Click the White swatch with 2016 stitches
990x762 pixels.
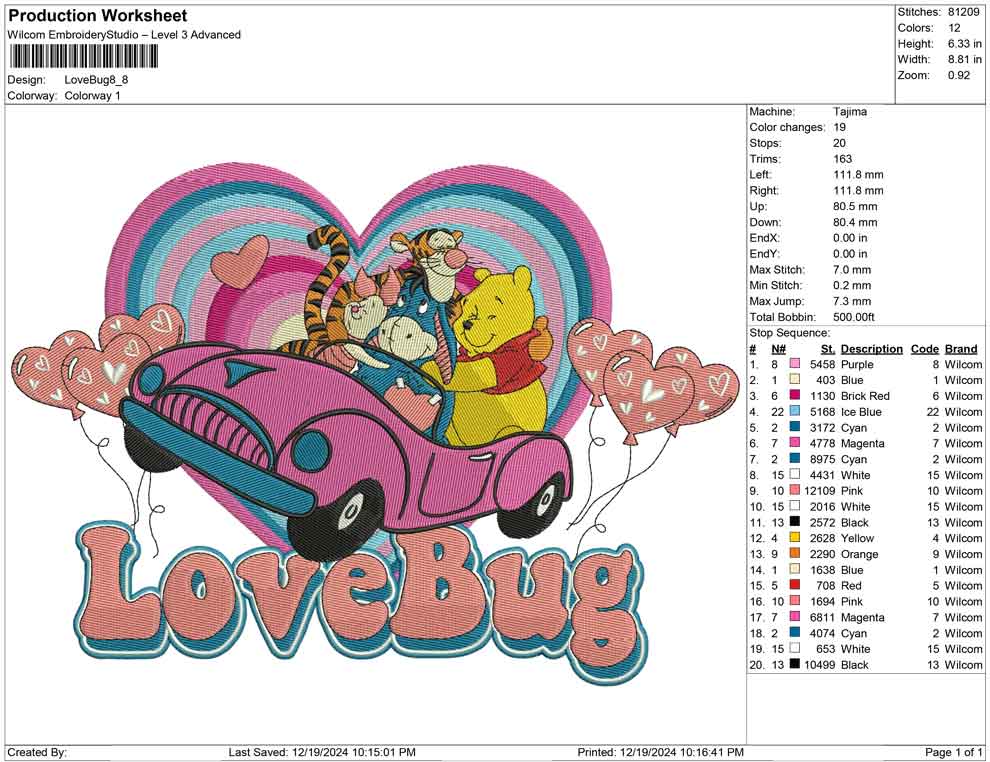(x=795, y=506)
